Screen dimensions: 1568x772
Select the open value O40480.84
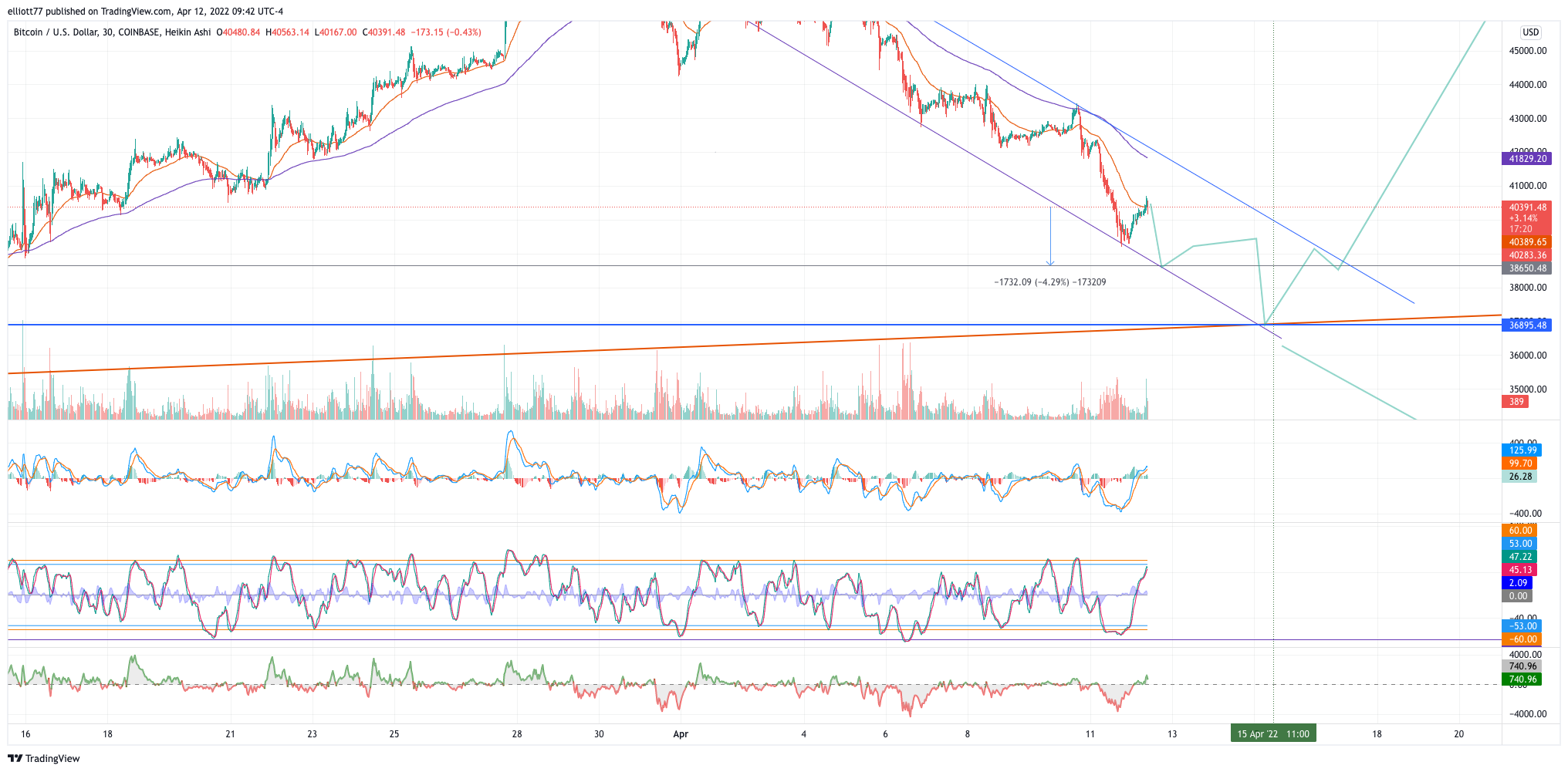[238, 32]
